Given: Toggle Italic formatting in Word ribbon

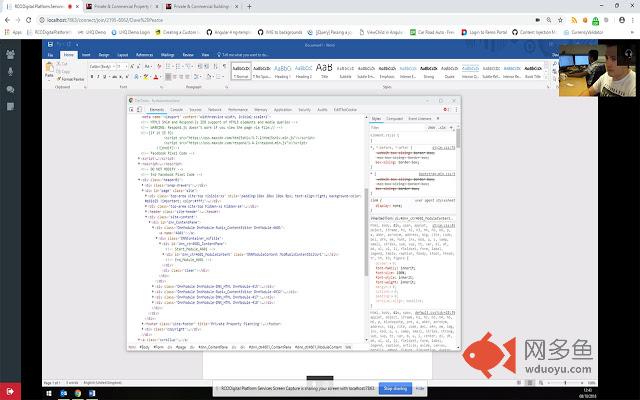Looking at the screenshot, I should [x=98, y=77].
